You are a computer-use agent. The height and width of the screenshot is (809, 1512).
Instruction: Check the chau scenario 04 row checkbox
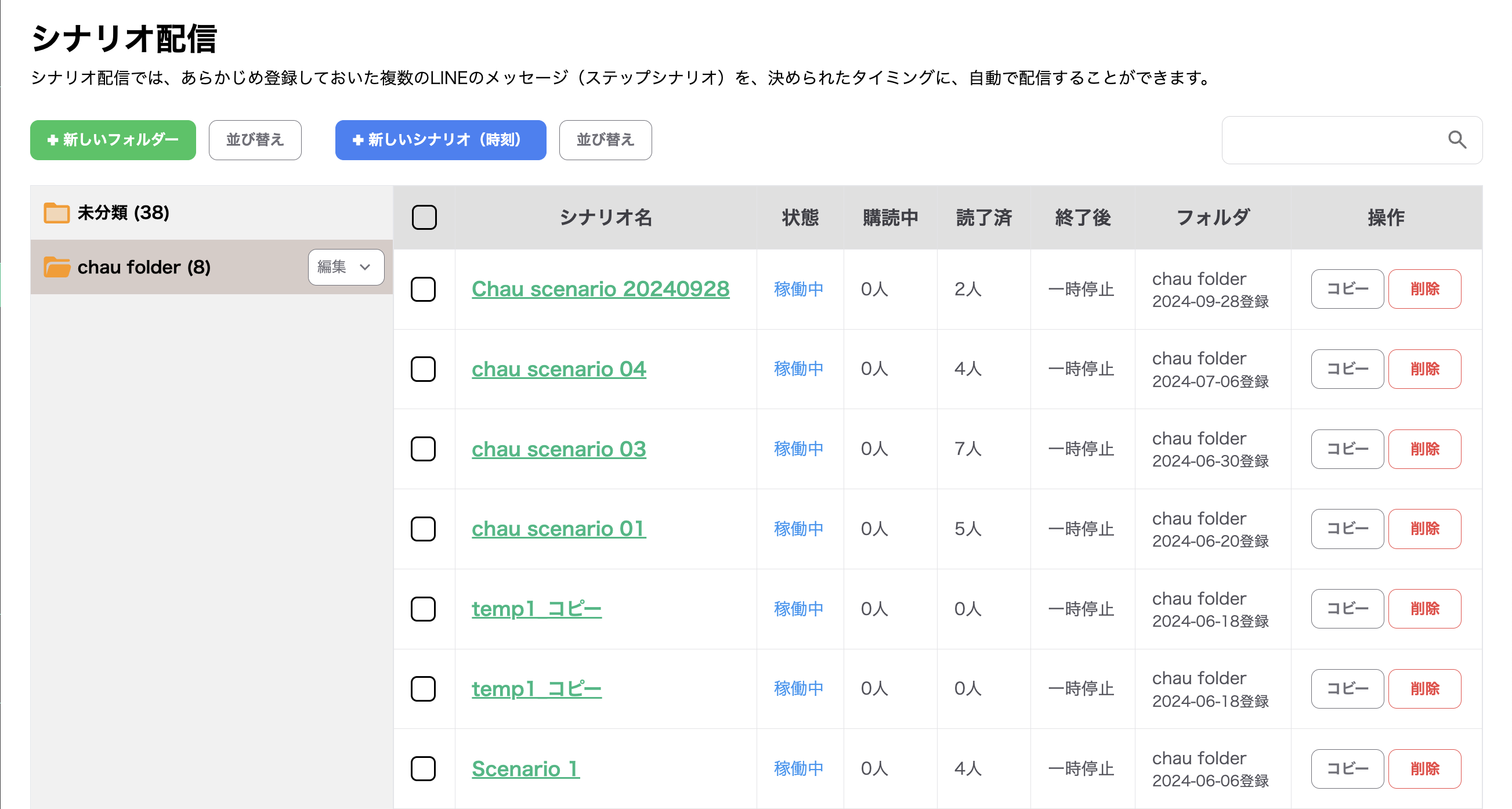422,369
